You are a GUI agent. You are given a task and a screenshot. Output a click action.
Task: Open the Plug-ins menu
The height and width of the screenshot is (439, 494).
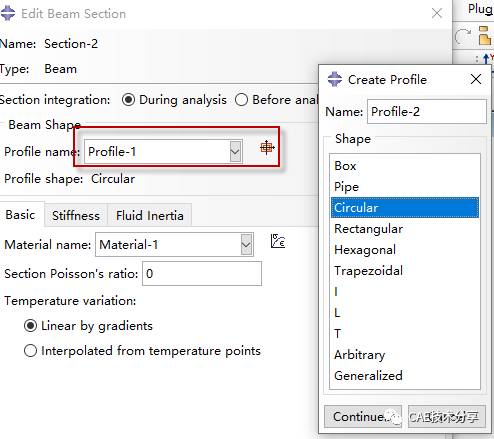click(481, 9)
